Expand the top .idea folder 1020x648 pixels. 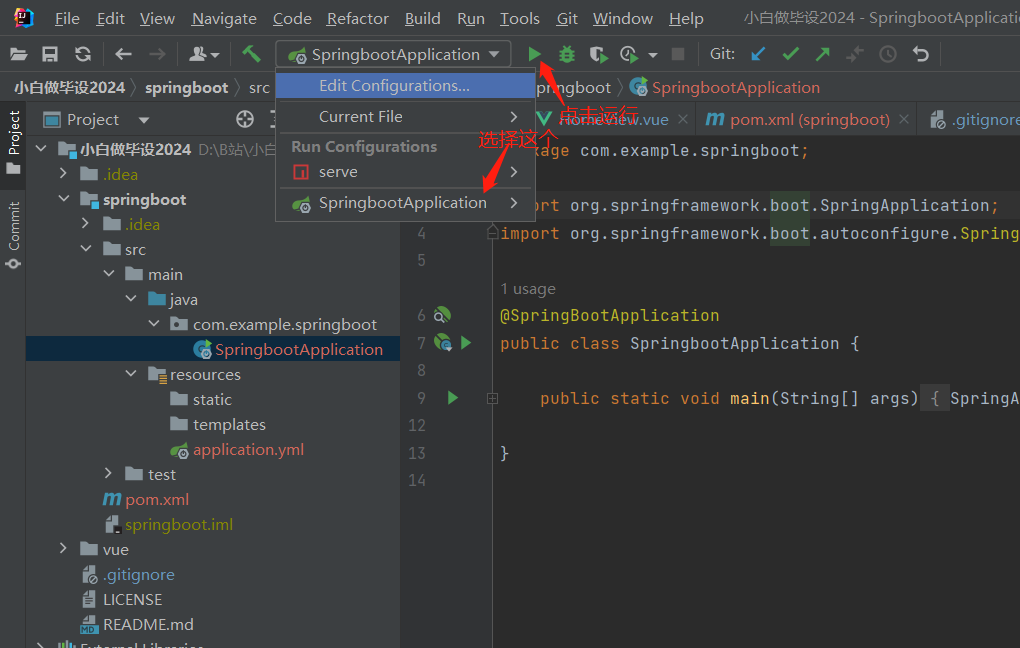coord(63,174)
